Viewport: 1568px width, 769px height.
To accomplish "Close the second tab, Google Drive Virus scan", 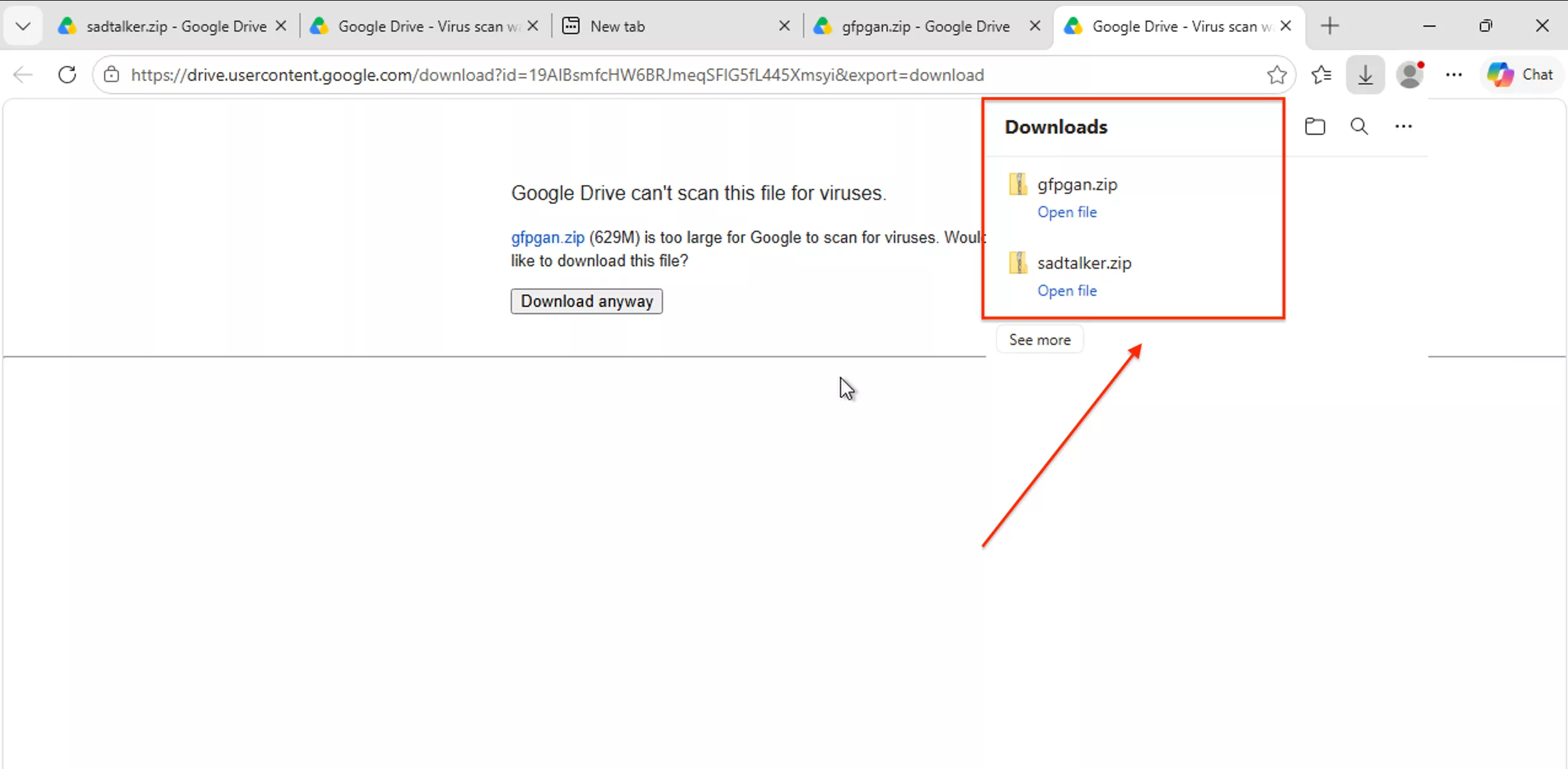I will tap(533, 26).
